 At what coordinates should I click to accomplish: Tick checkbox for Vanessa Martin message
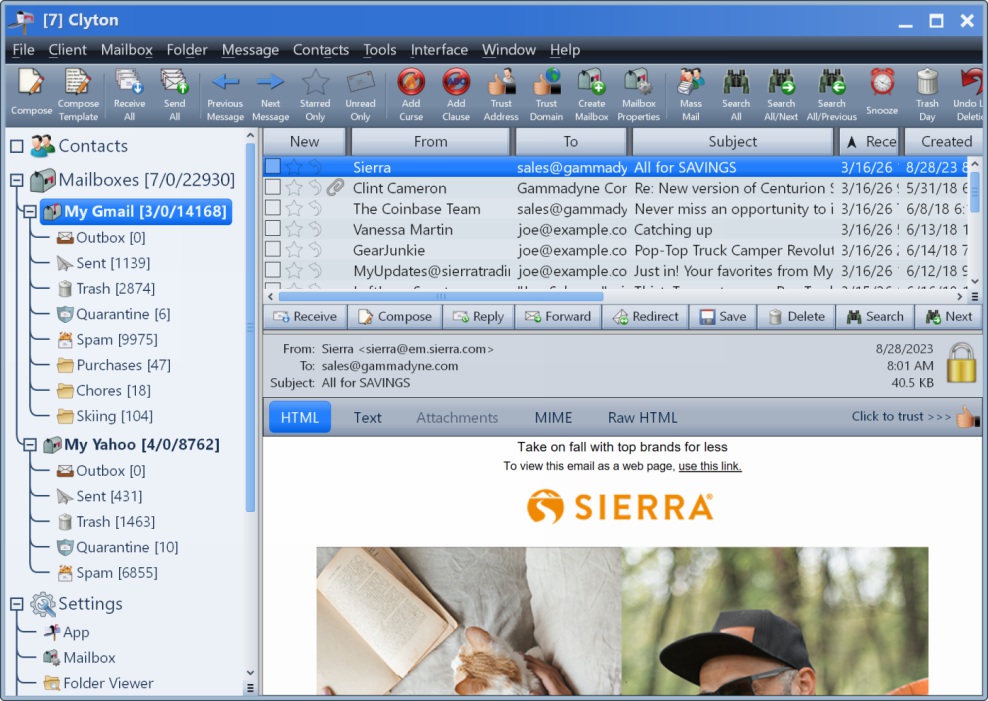(272, 229)
